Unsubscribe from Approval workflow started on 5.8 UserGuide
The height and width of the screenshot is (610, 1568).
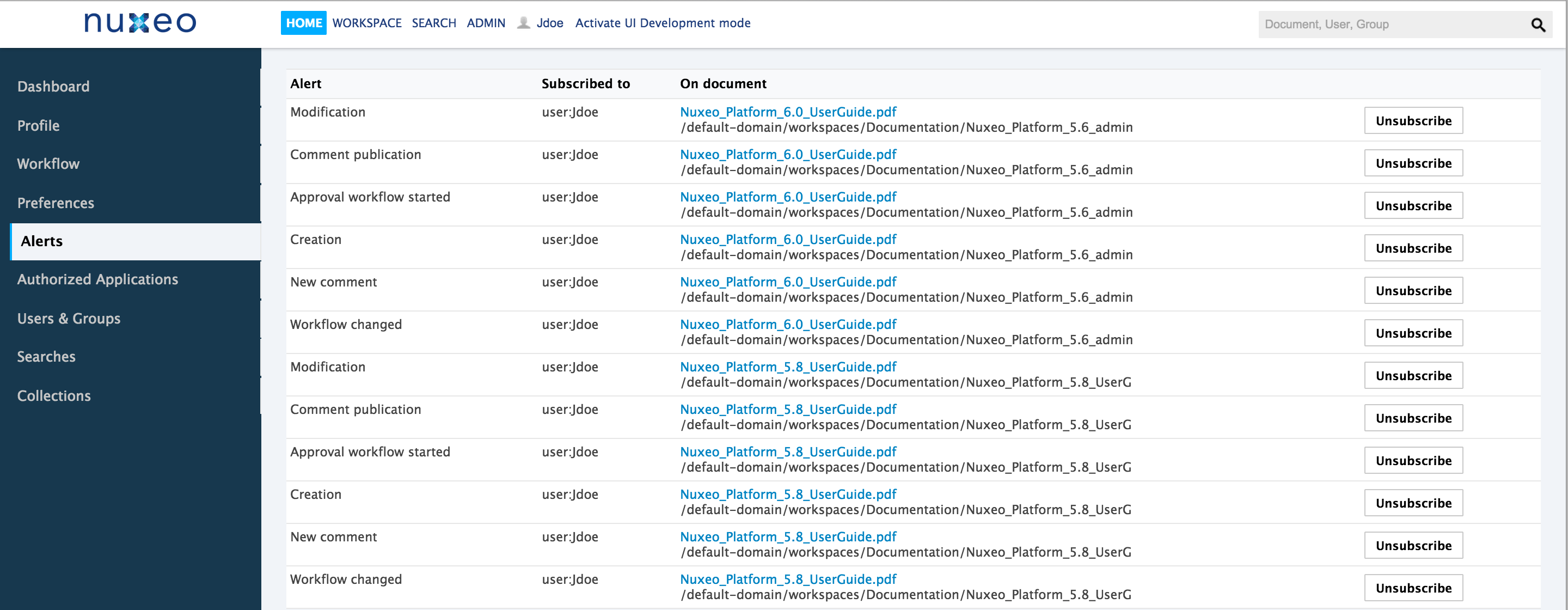coord(1413,461)
